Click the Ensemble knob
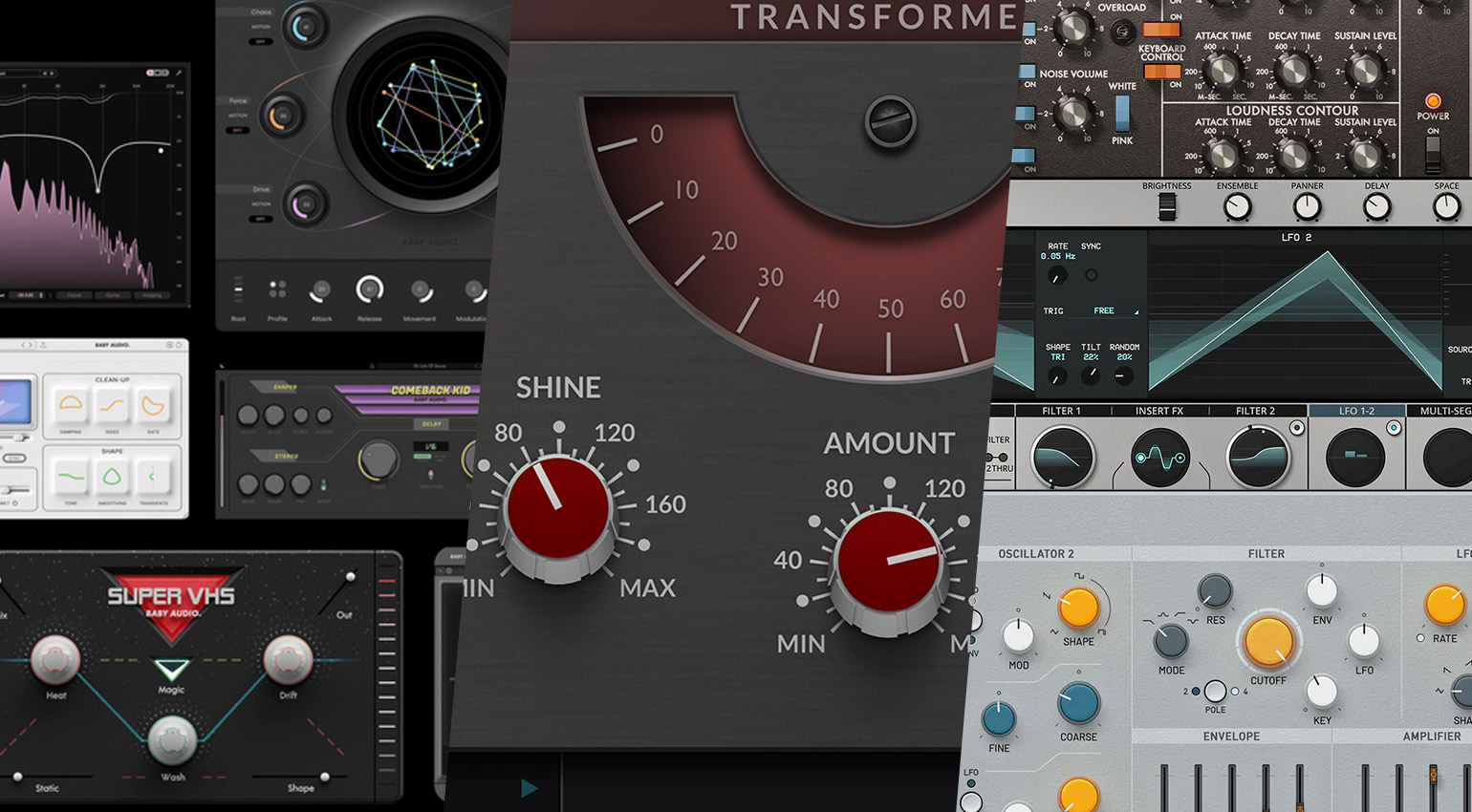Screen dimensions: 1472x812 click(1237, 207)
